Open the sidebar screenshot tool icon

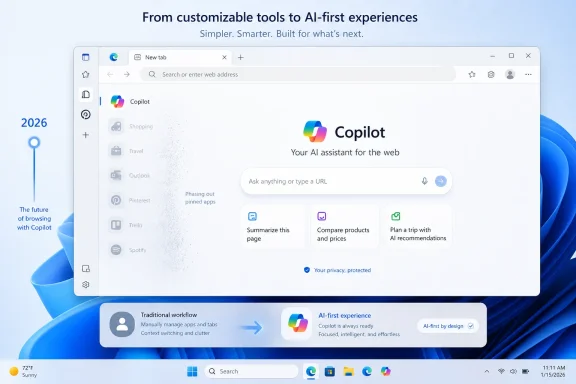coord(86,269)
